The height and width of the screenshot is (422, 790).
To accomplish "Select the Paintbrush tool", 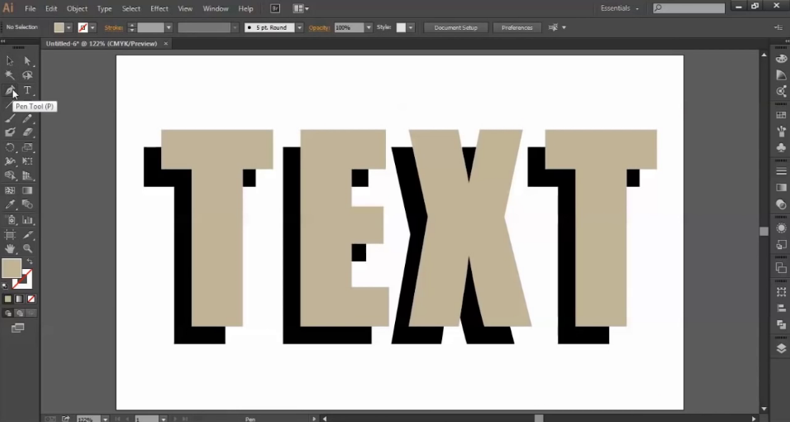I will 10,119.
